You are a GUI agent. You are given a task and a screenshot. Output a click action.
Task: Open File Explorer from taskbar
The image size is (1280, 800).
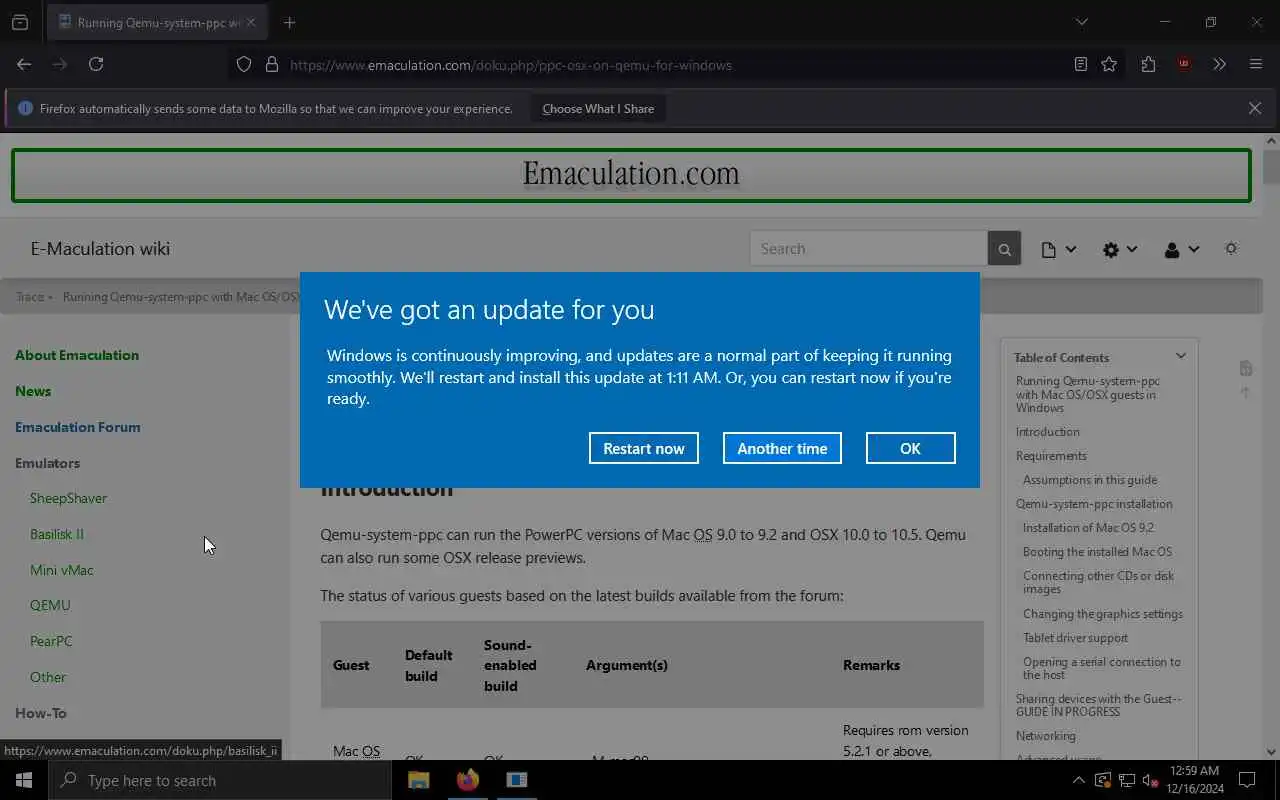point(419,780)
